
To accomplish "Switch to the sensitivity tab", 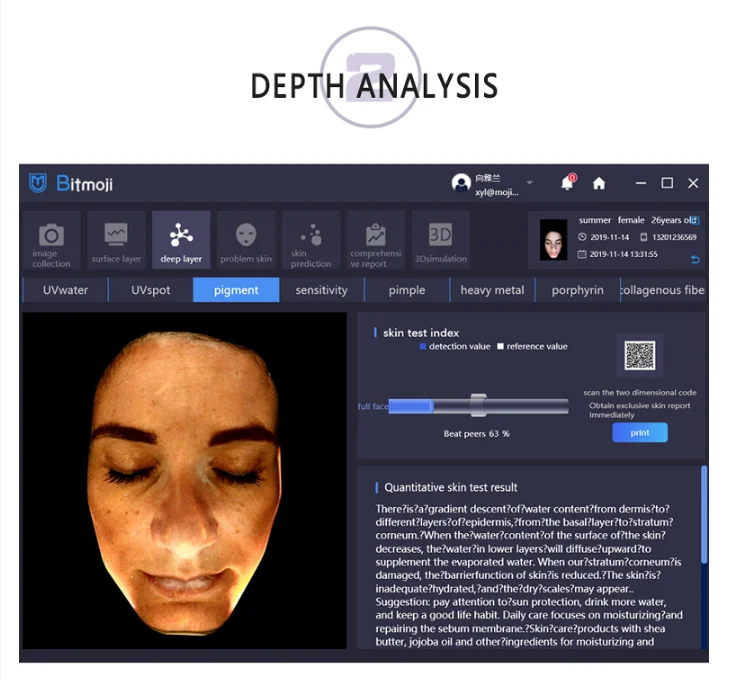I will coord(322,290).
